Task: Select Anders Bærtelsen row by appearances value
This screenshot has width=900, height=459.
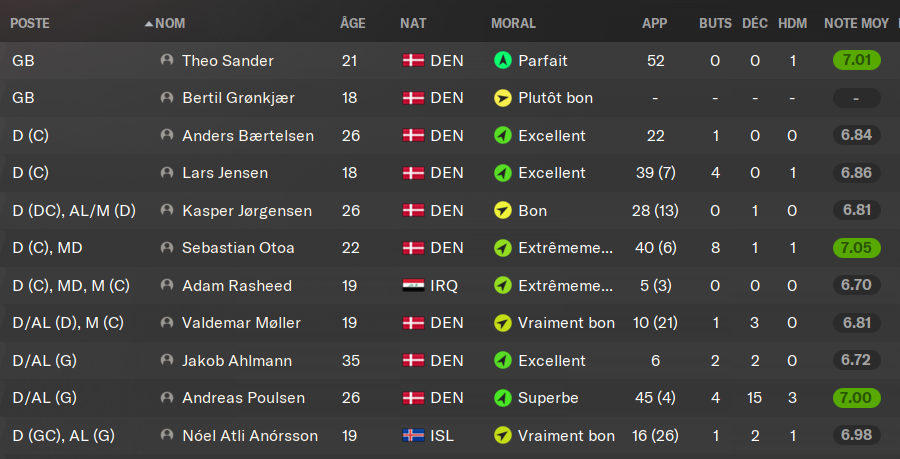Action: pos(654,136)
